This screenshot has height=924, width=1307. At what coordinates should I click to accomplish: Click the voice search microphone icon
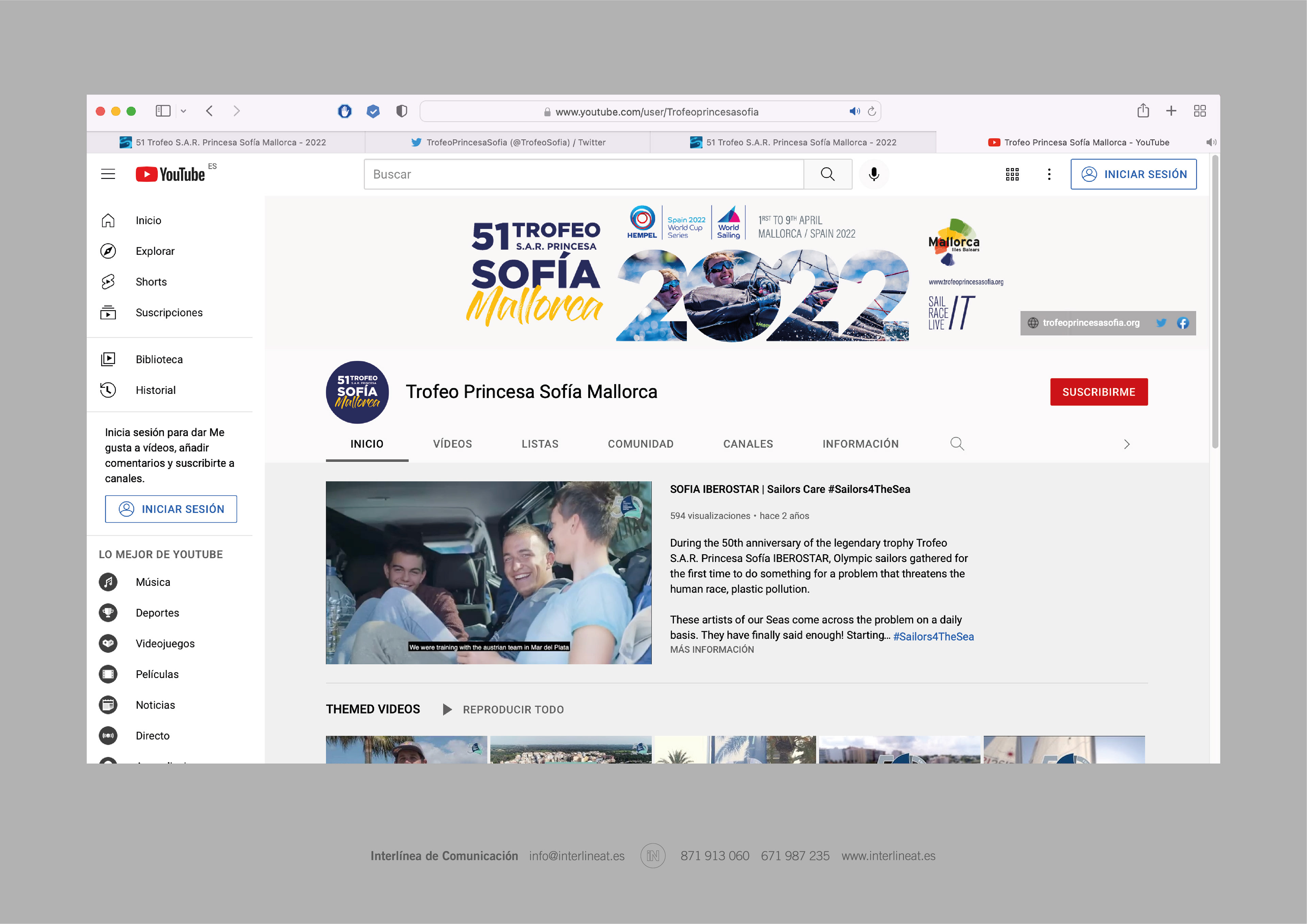pyautogui.click(x=873, y=174)
